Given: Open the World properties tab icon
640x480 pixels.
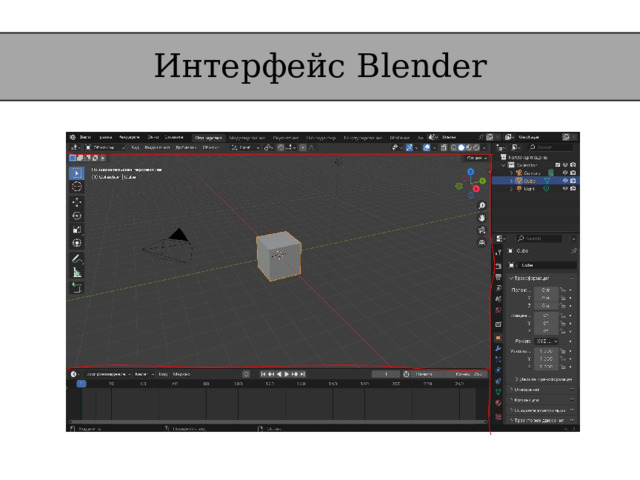Looking at the screenshot, I should coord(498,310).
